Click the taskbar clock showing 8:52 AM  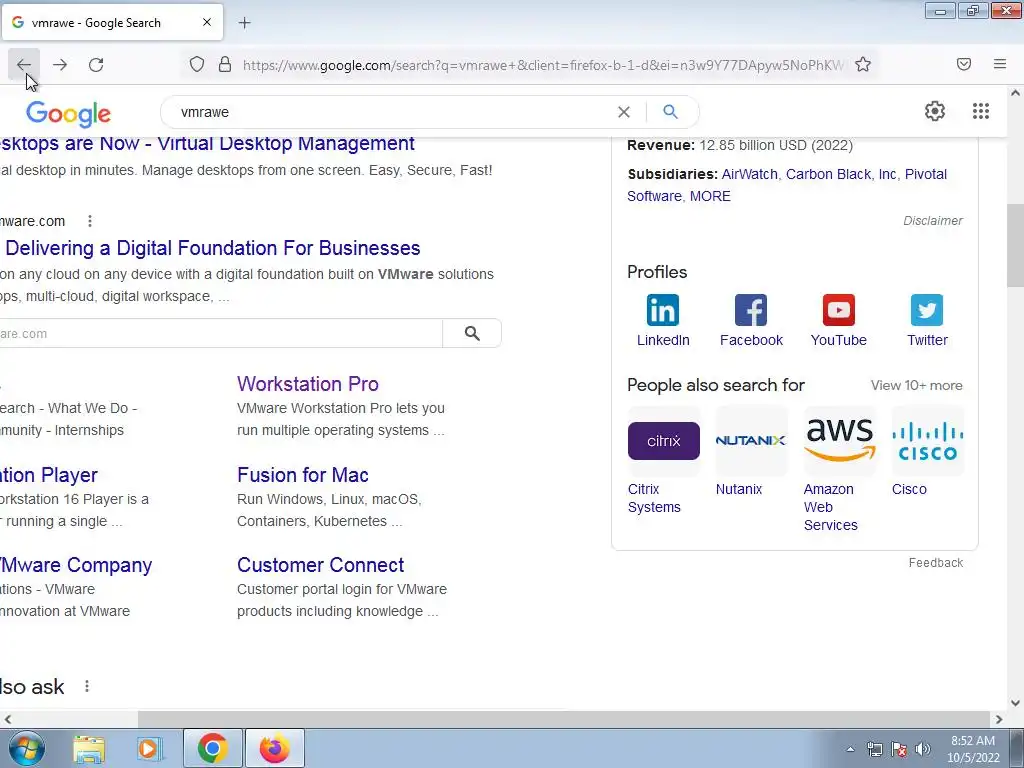[973, 749]
